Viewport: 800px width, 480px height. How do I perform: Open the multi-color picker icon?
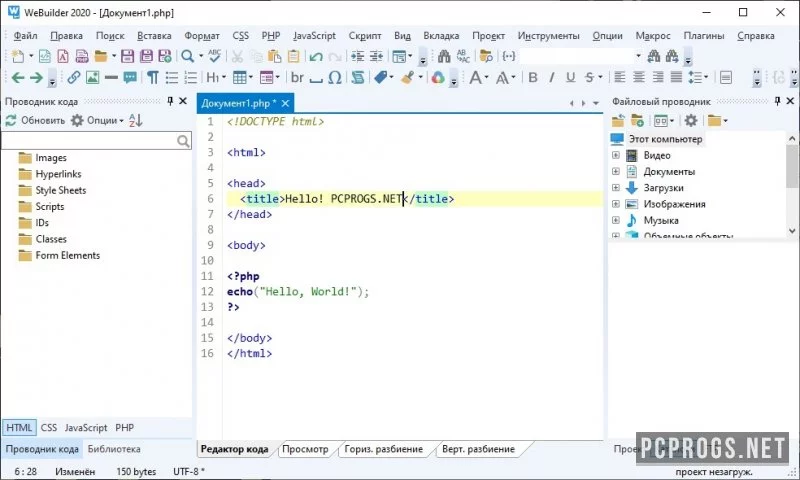click(x=438, y=78)
